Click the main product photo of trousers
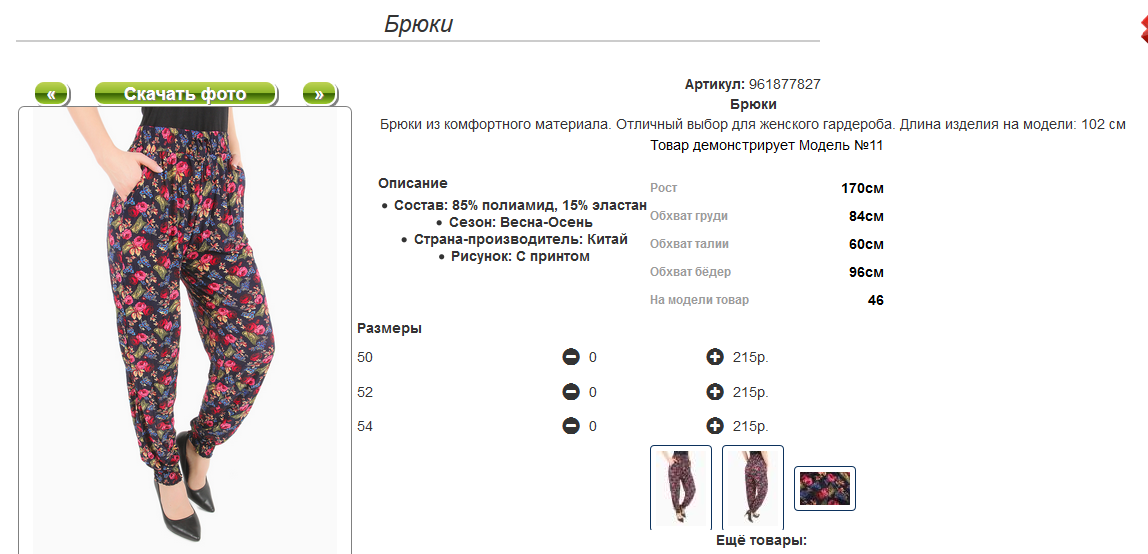 click(185, 330)
